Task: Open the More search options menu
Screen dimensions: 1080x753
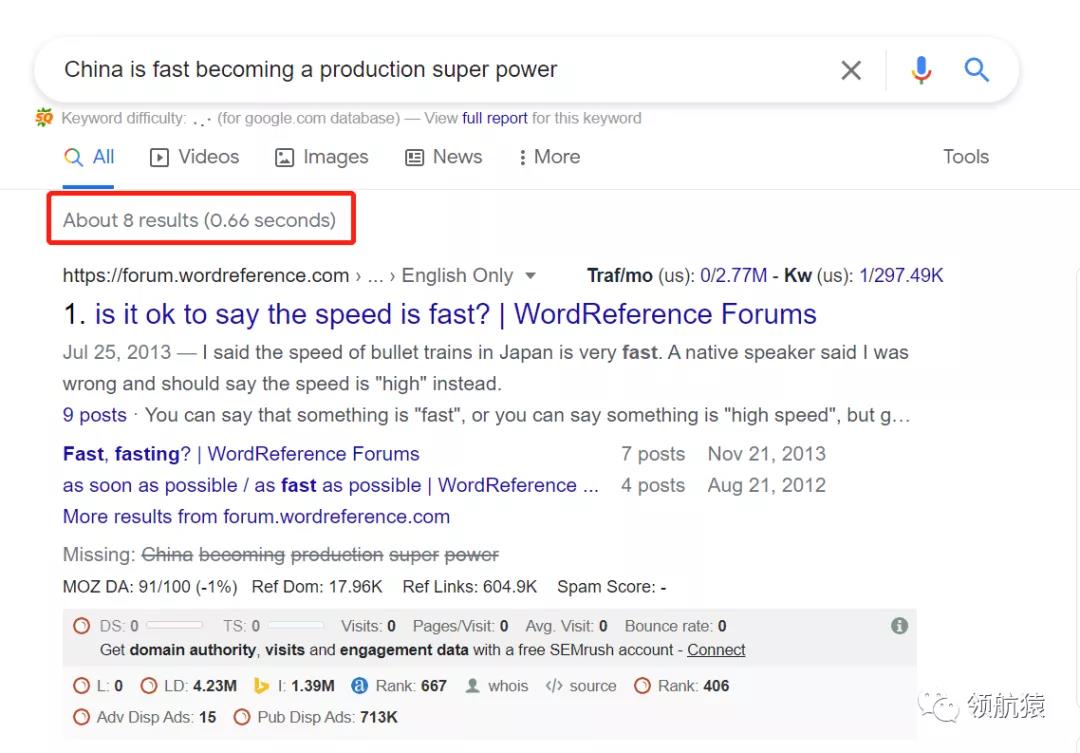Action: (549, 157)
